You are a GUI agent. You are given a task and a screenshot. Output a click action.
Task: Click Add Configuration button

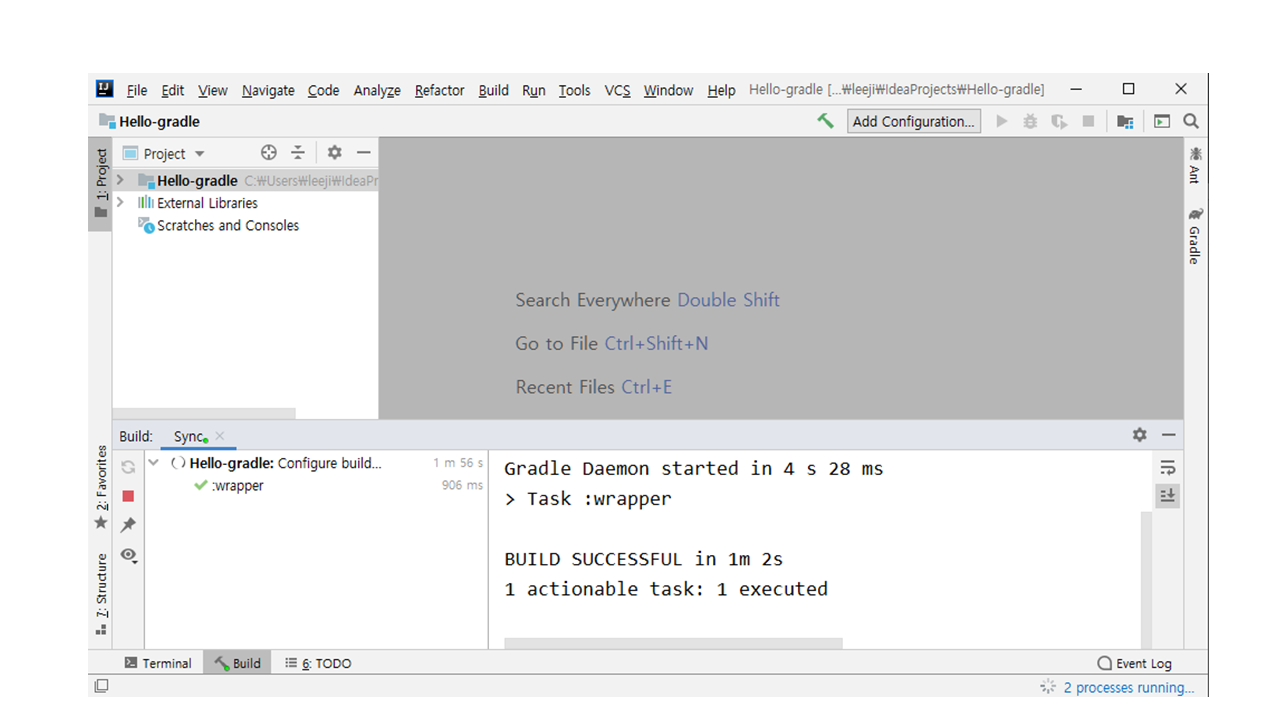point(913,121)
